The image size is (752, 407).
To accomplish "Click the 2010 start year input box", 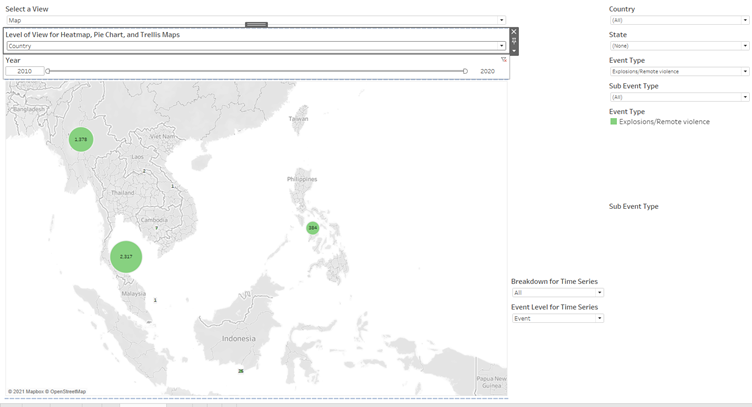I will [24, 71].
